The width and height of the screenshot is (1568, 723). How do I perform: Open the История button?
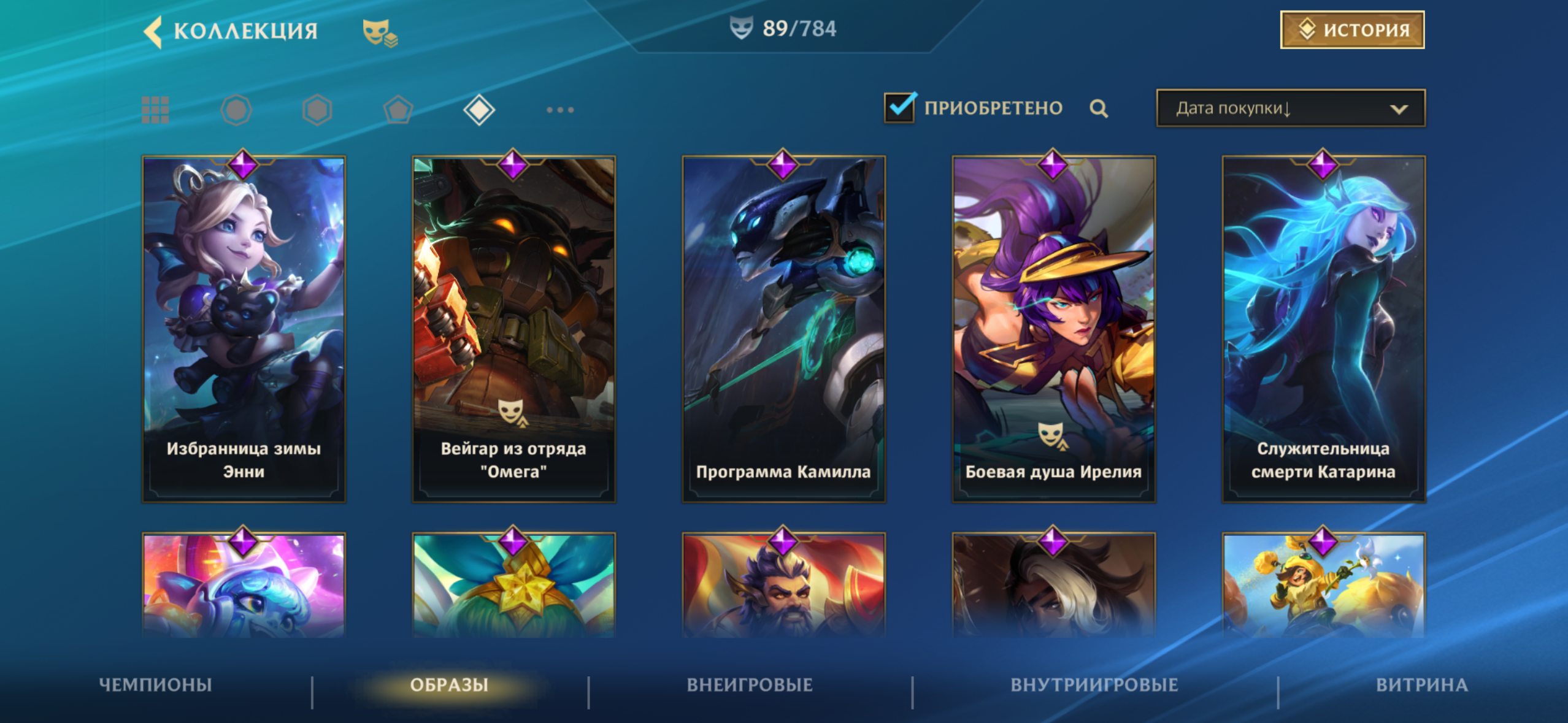pos(1352,29)
